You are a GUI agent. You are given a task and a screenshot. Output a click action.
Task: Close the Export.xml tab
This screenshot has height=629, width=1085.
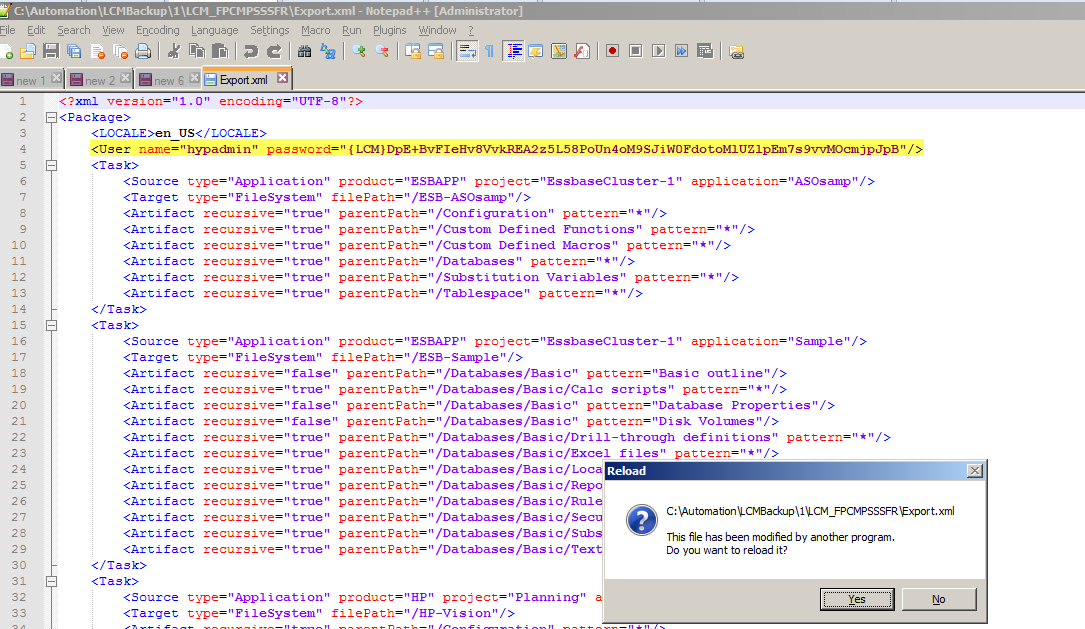coord(282,78)
